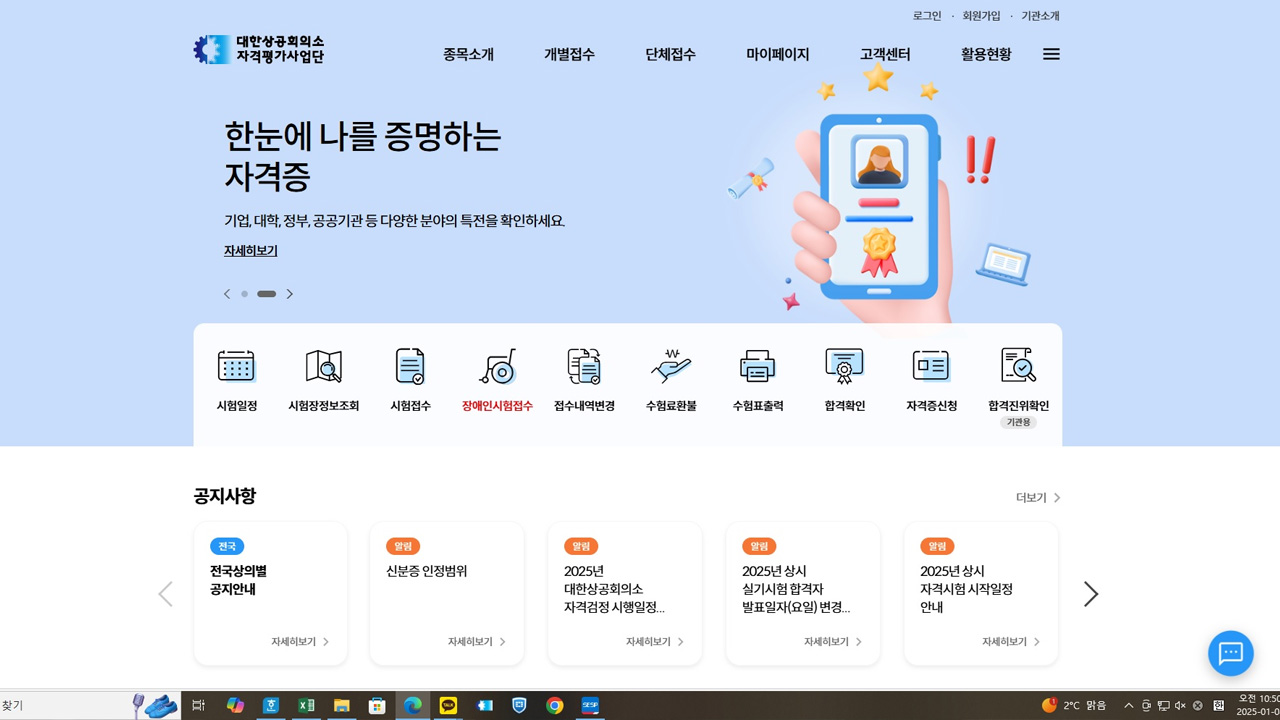Open 더보기 next to 공지사항
The width and height of the screenshot is (1280, 720).
[x=1033, y=497]
